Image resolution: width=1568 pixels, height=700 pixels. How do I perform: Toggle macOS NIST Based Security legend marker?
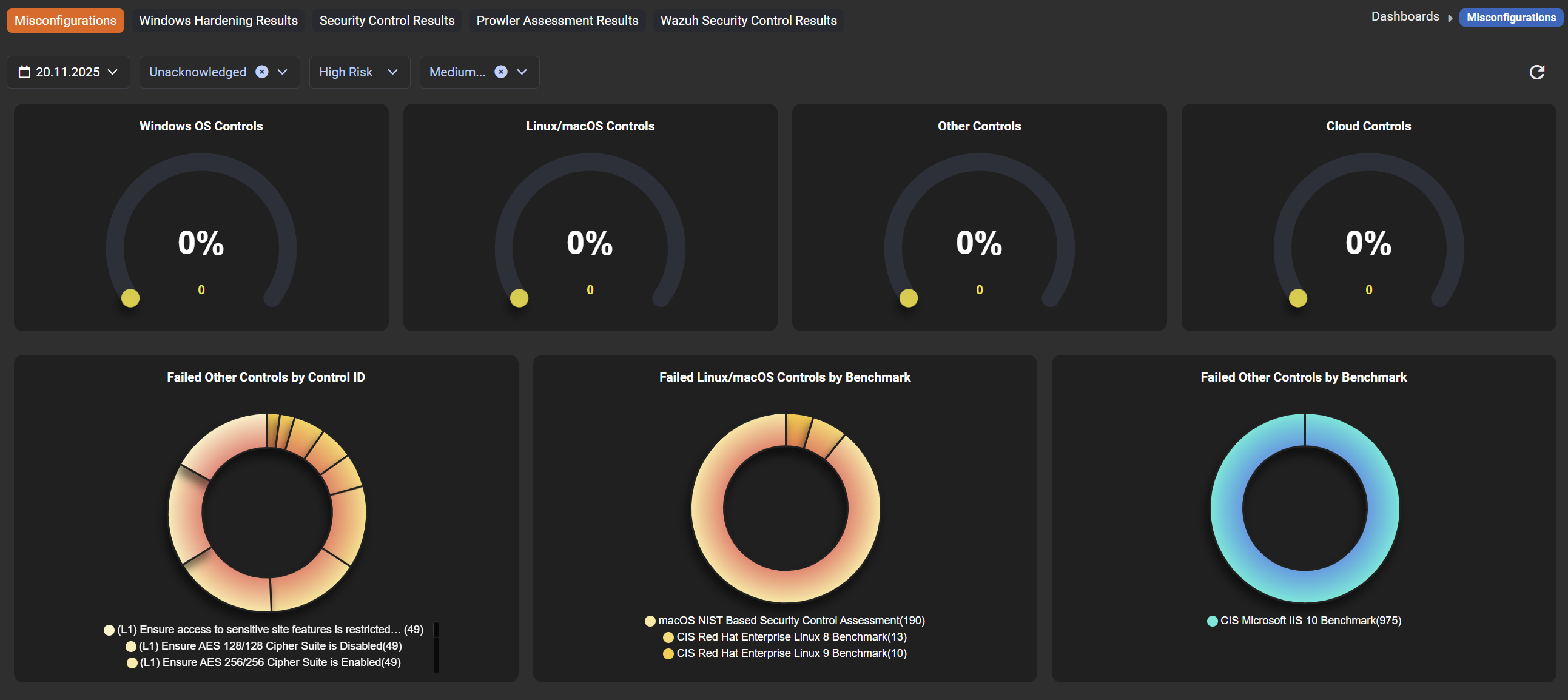pos(650,621)
